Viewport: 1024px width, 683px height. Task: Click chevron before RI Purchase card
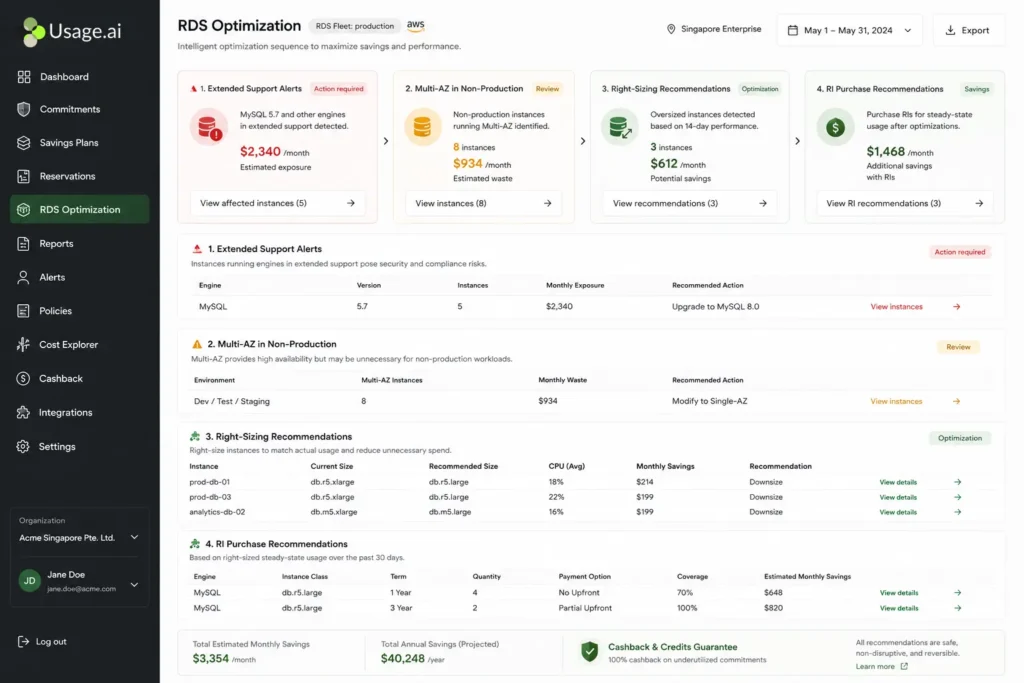(797, 141)
